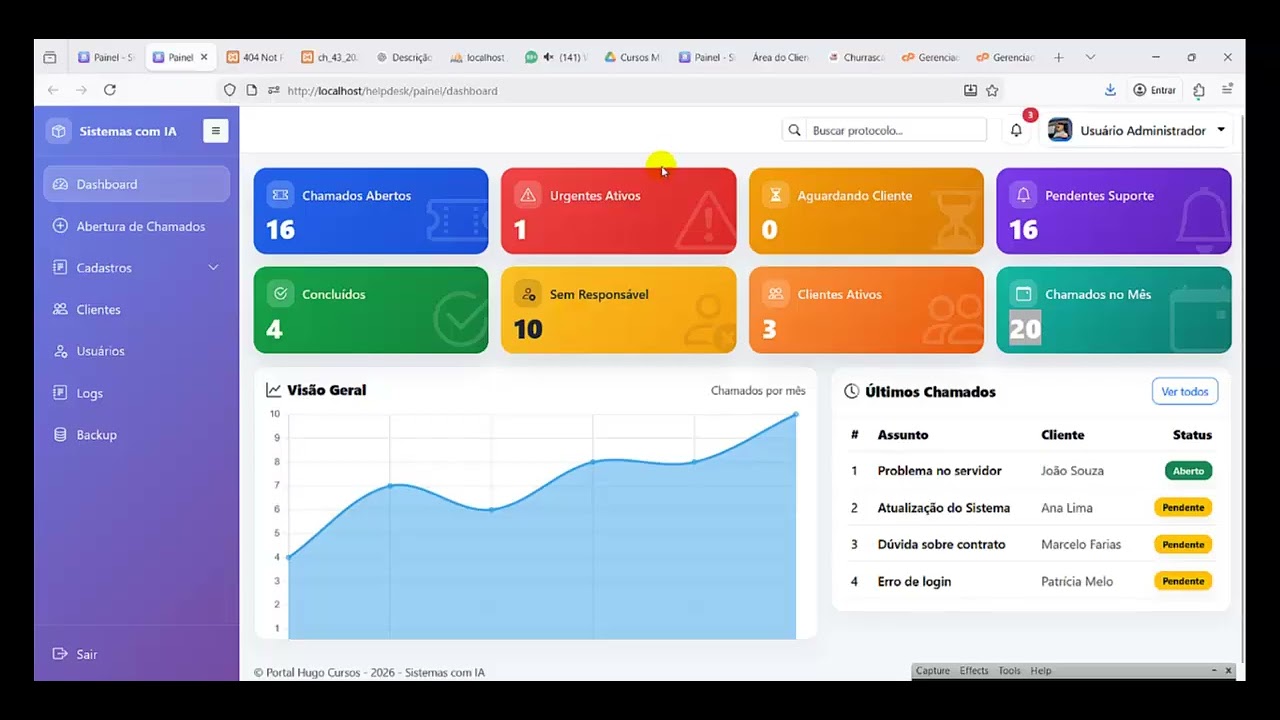Viewport: 1280px width, 720px height.
Task: Click the Backup database icon
Action: [x=60, y=435]
